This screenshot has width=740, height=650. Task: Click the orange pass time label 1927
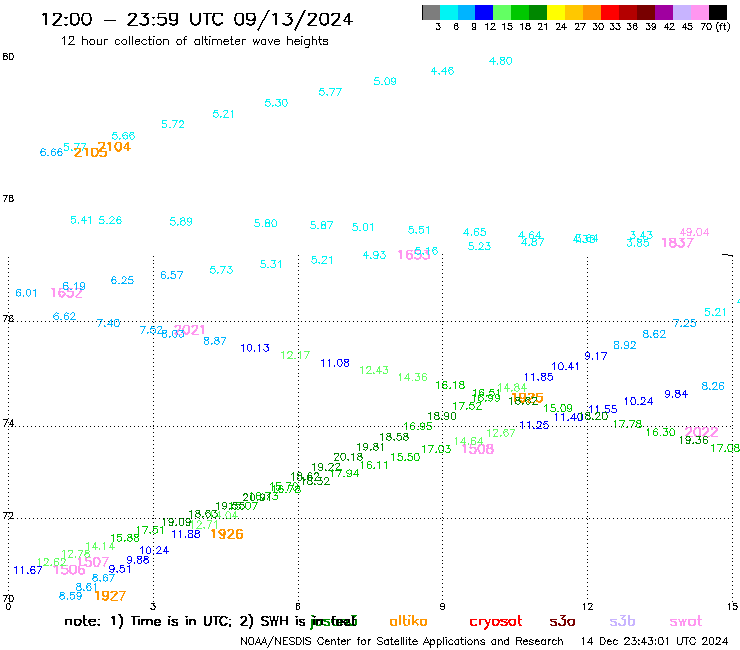coord(110,596)
